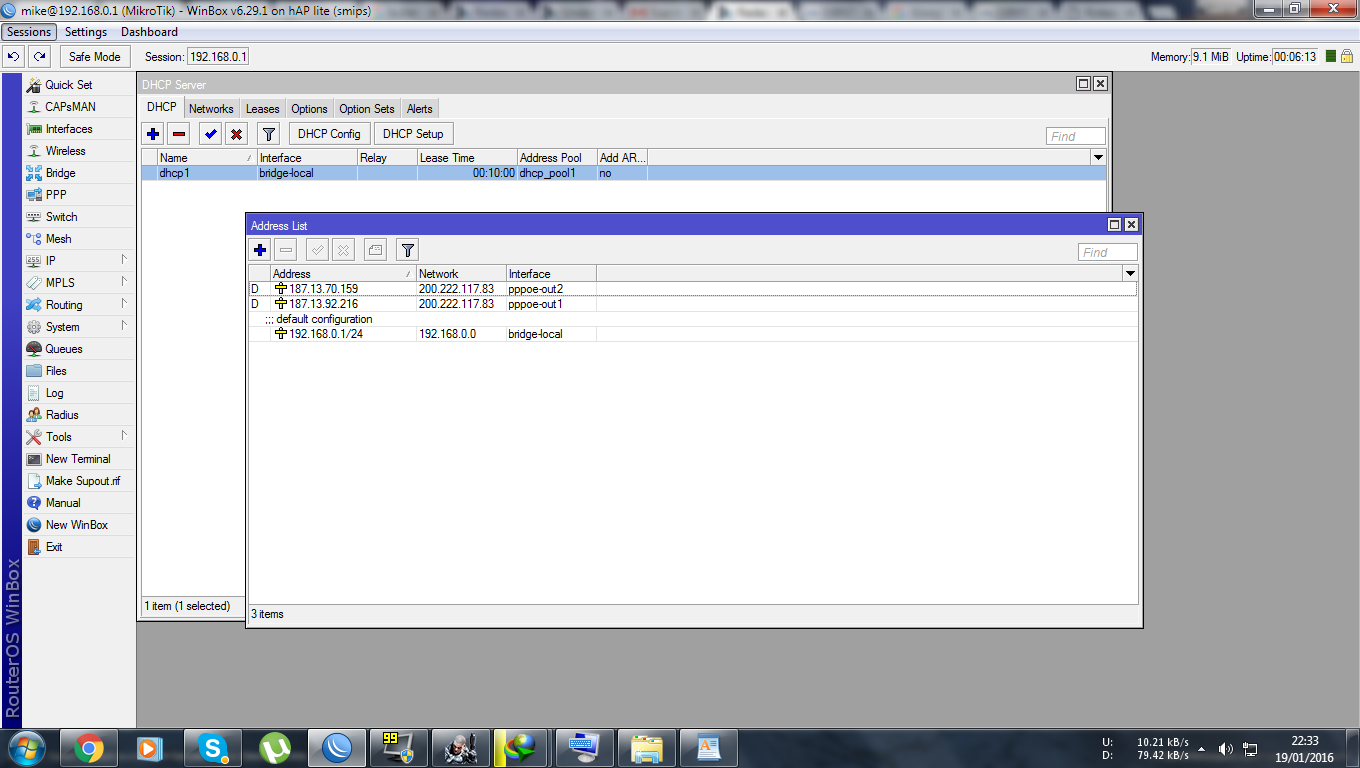Screen dimensions: 1360x768
Task: Open Mesh in the sidebar
Action: 58,239
